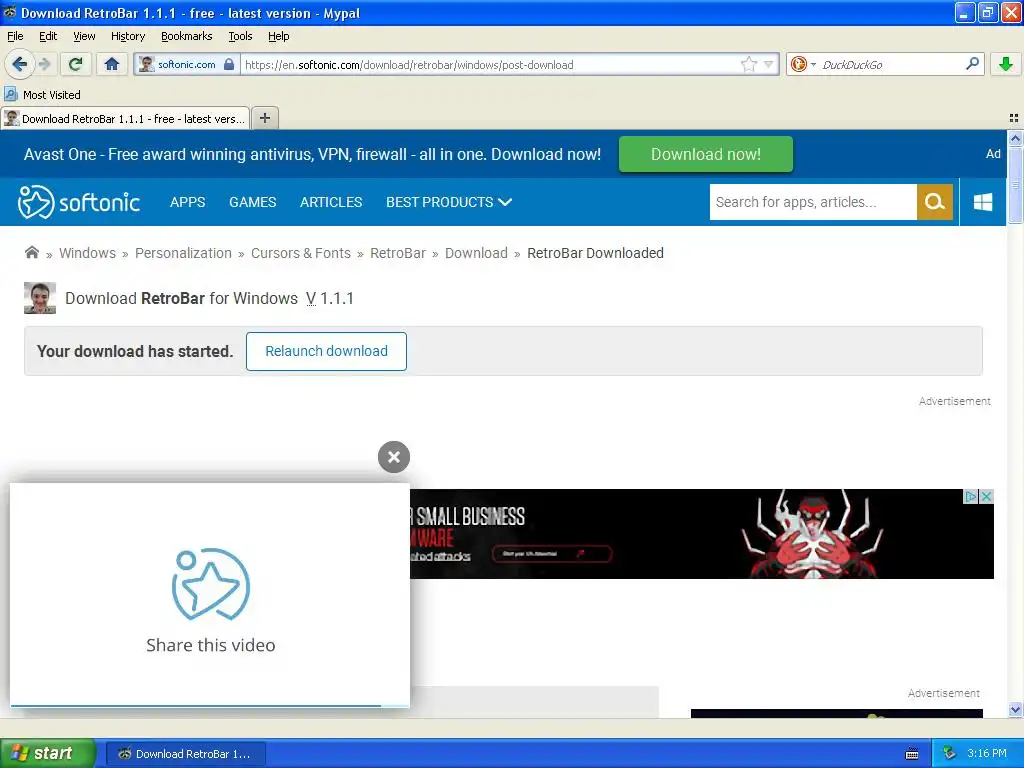Open the RetroBar breadcrumb link
The image size is (1024, 768).
coord(398,253)
